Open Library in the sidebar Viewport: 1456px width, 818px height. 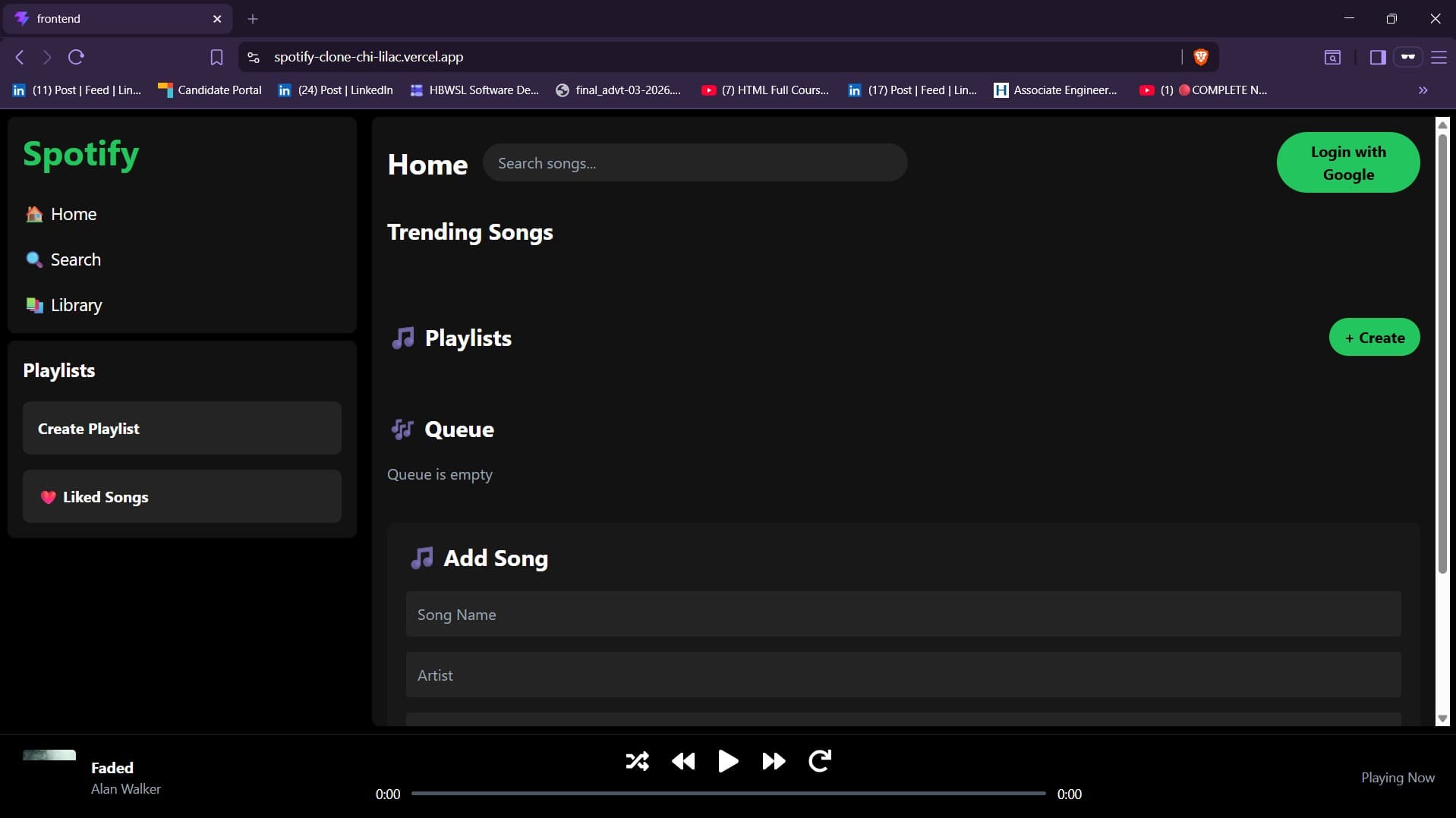pyautogui.click(x=65, y=305)
